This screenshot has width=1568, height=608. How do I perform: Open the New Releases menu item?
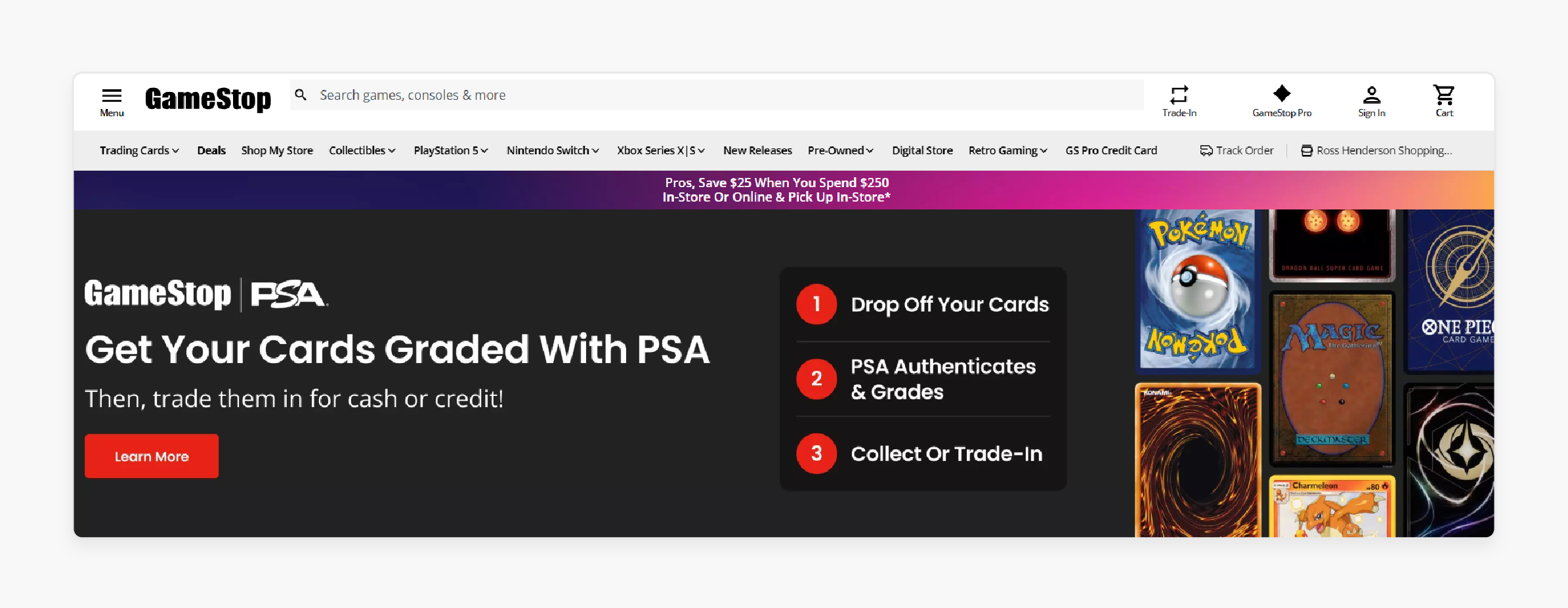[x=757, y=150]
